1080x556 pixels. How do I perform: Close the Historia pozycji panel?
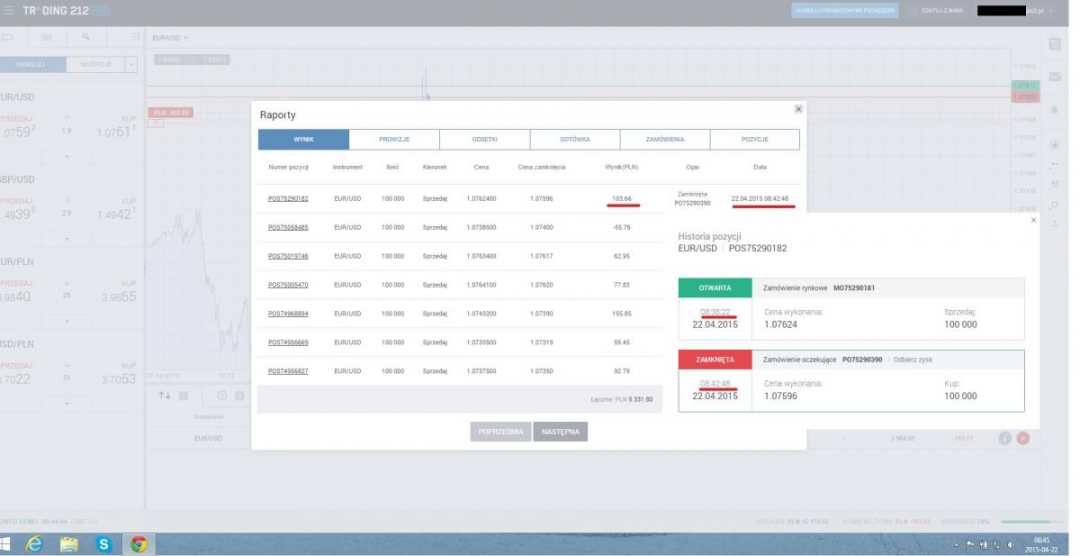pyautogui.click(x=1033, y=220)
